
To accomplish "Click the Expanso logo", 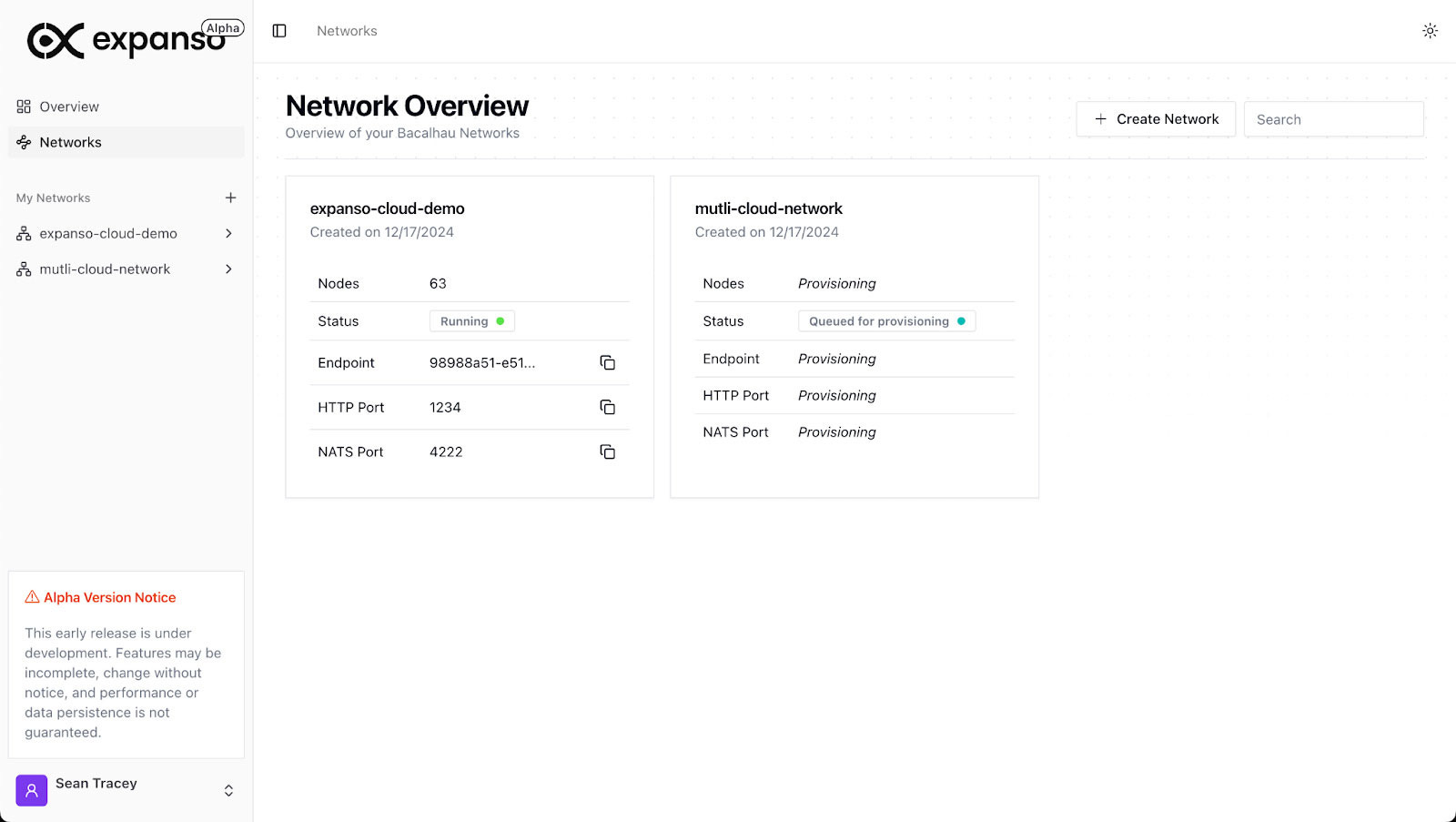I will click(126, 40).
